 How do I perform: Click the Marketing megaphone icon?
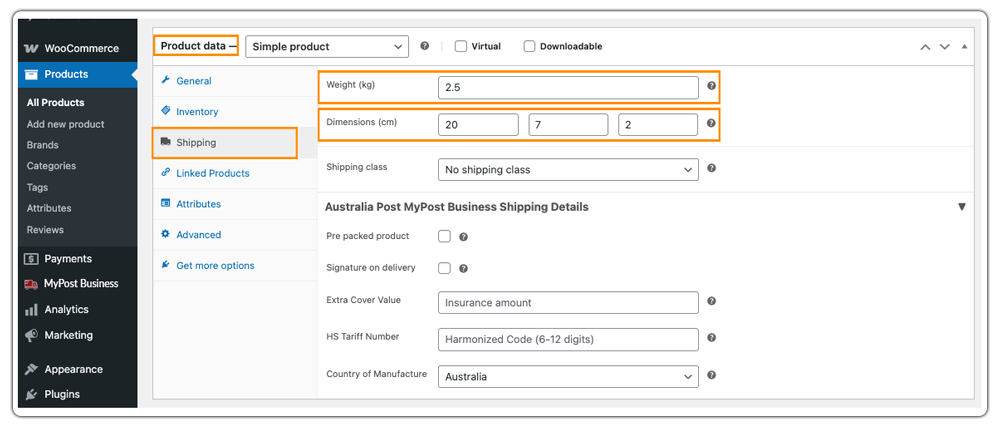(x=31, y=335)
